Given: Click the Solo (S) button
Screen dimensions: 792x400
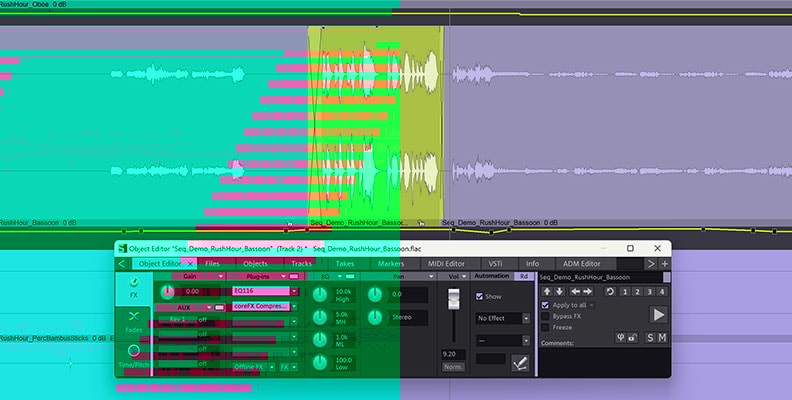Looking at the screenshot, I should 652,338.
